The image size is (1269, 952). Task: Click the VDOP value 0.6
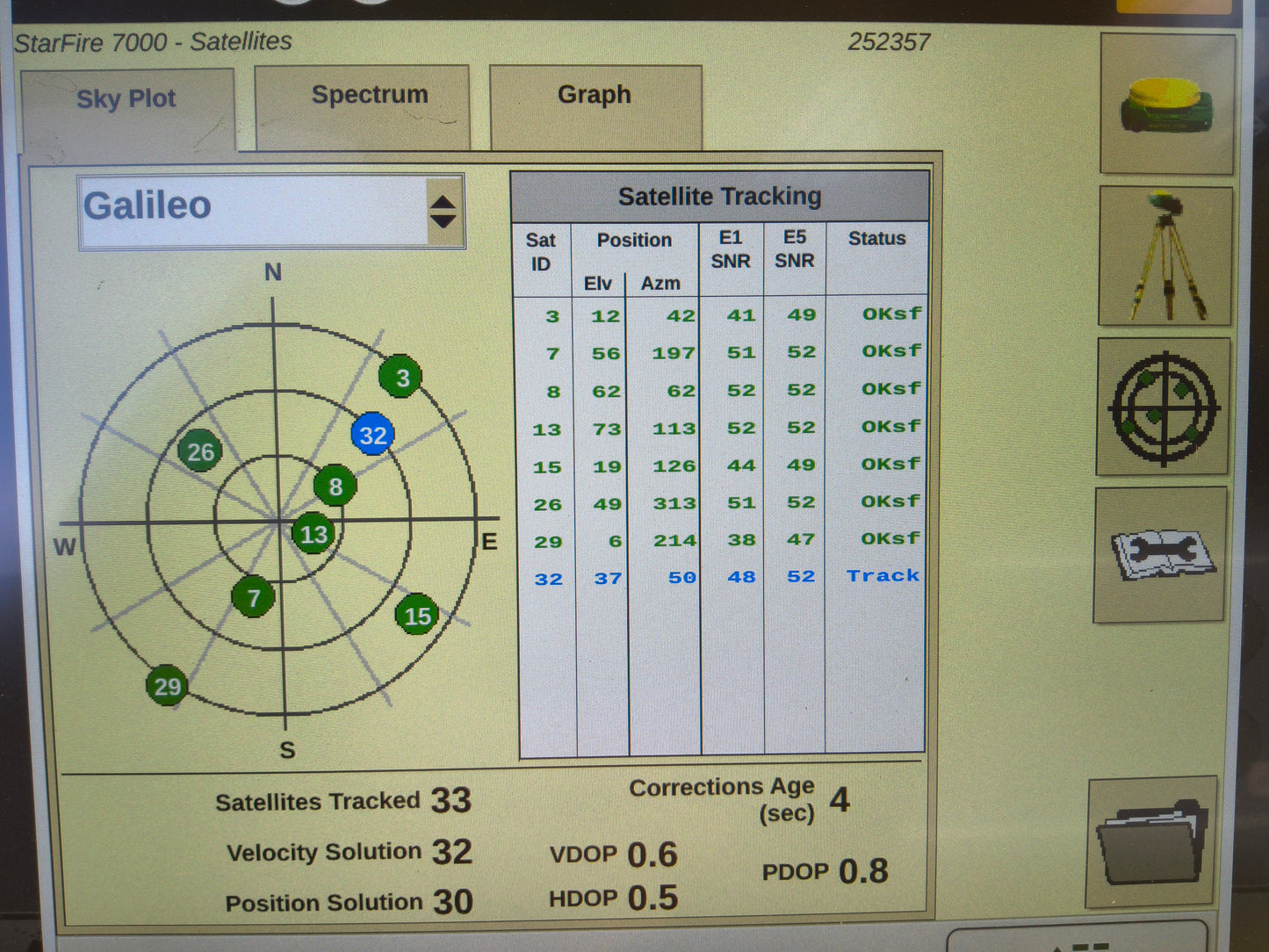coord(653,855)
